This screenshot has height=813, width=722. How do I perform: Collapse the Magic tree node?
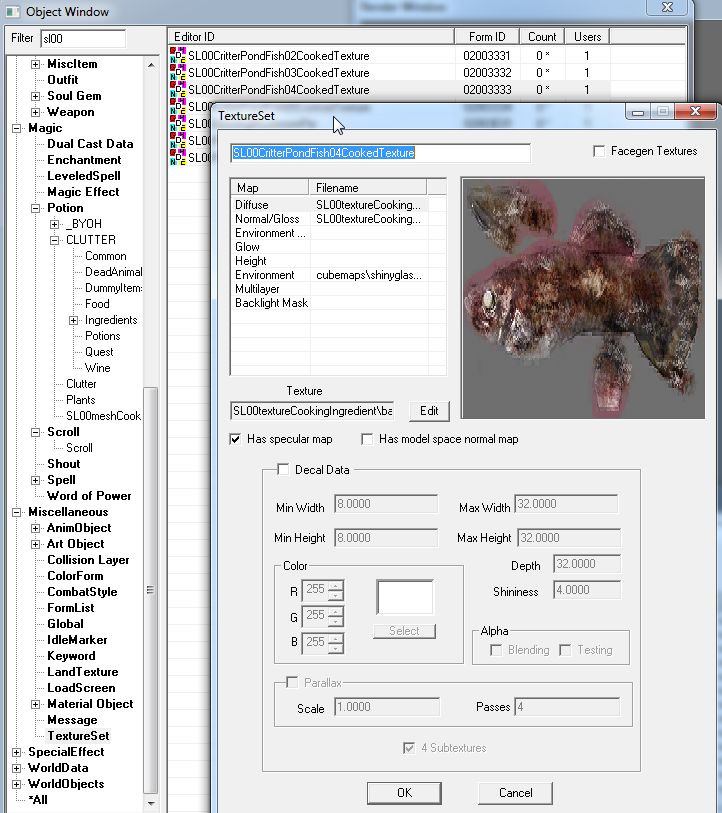[17, 129]
